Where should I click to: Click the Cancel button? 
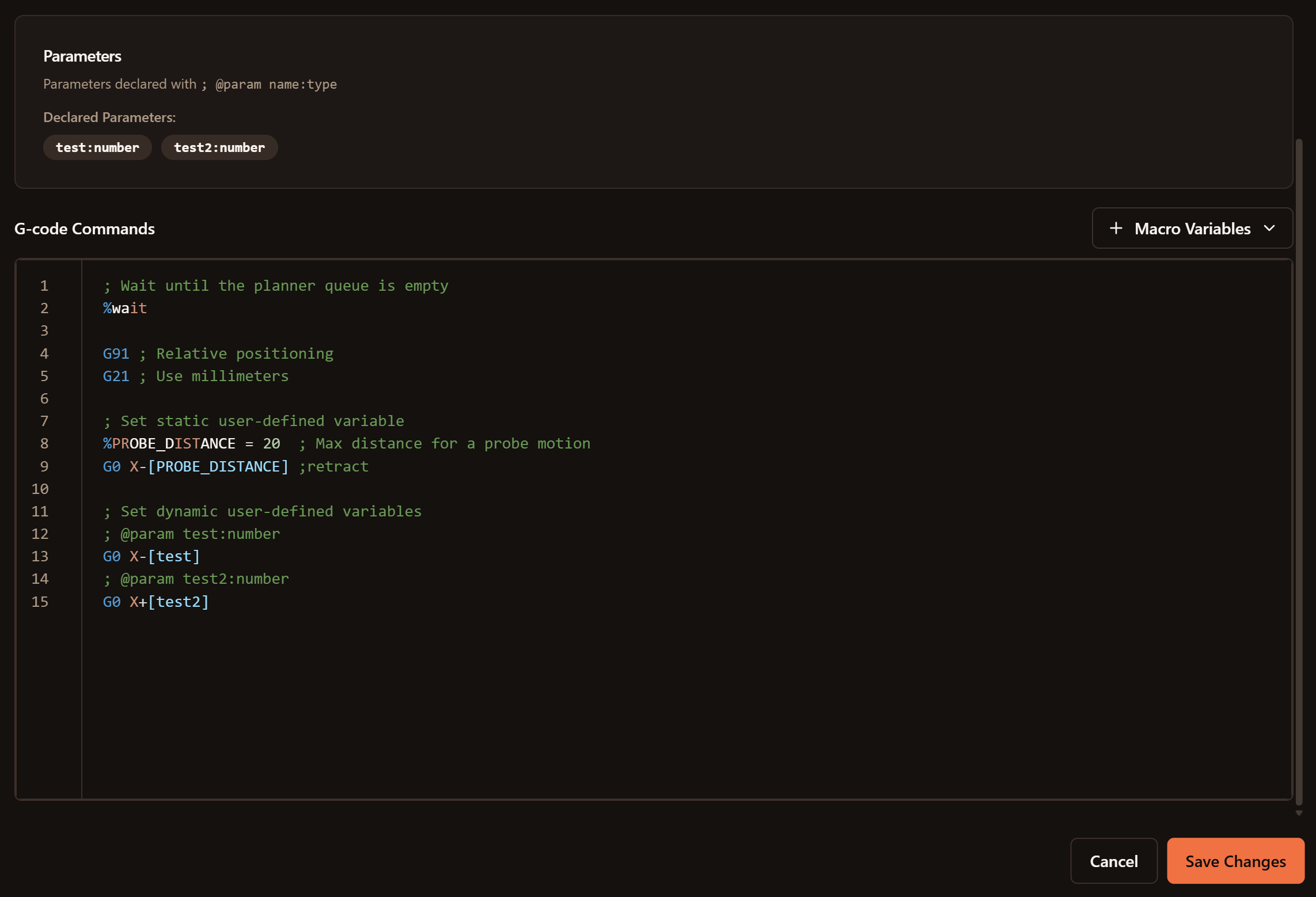(x=1113, y=861)
